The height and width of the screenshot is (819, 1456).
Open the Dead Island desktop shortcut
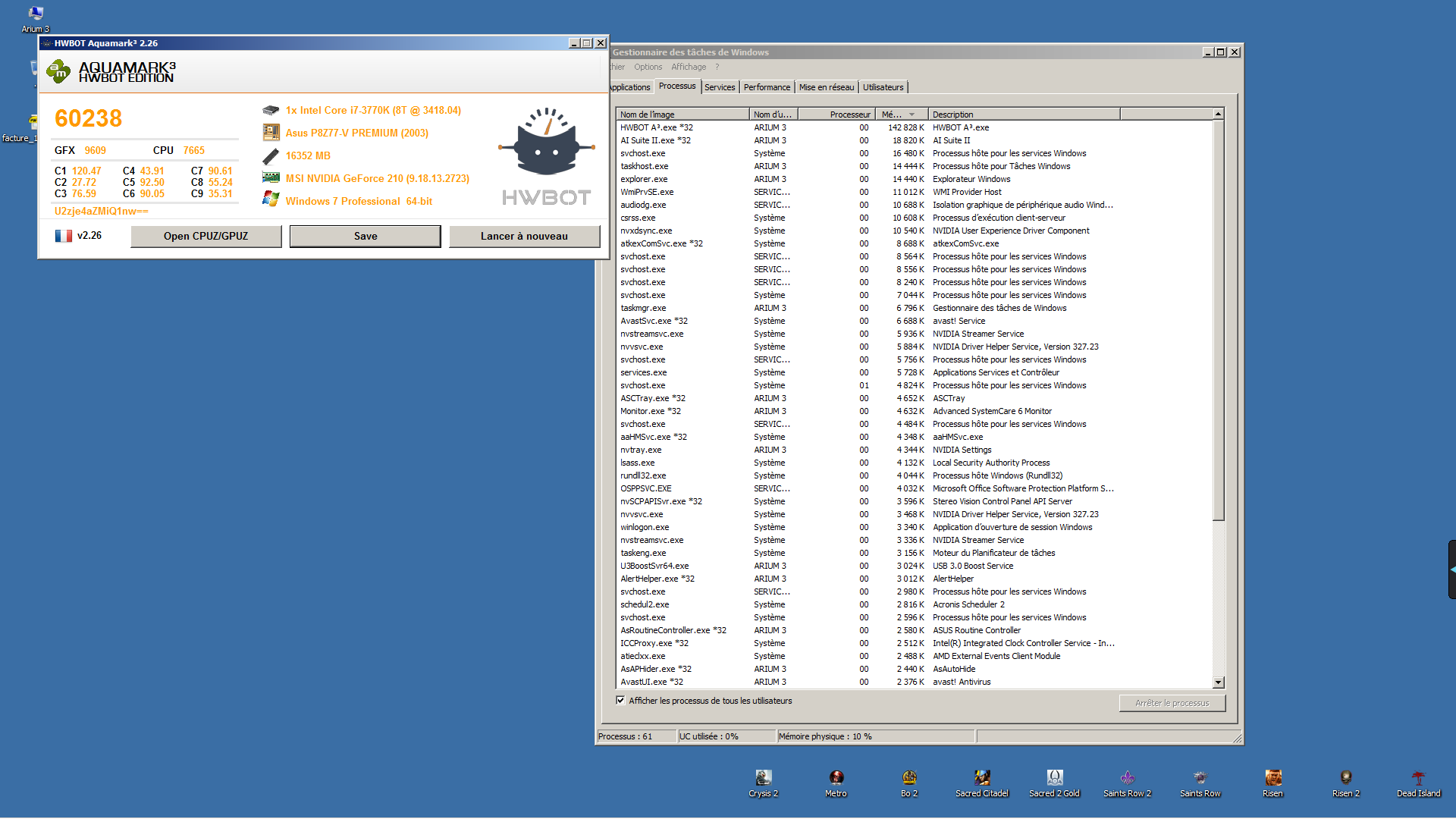pos(1419,783)
